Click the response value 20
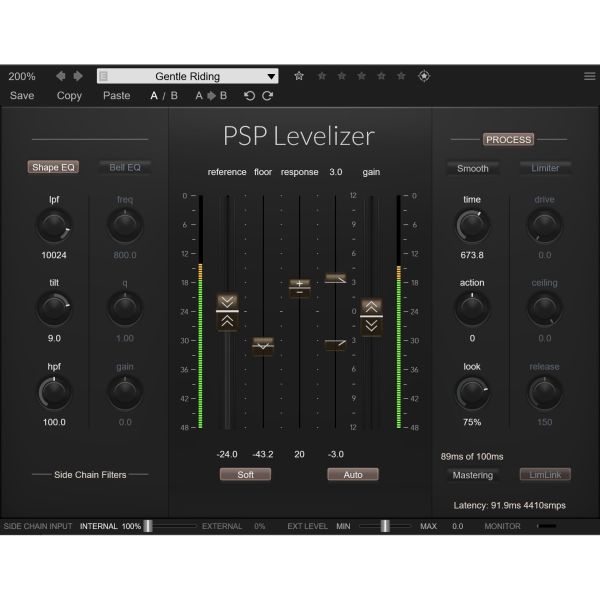Image resolution: width=600 pixels, height=600 pixels. coord(299,454)
